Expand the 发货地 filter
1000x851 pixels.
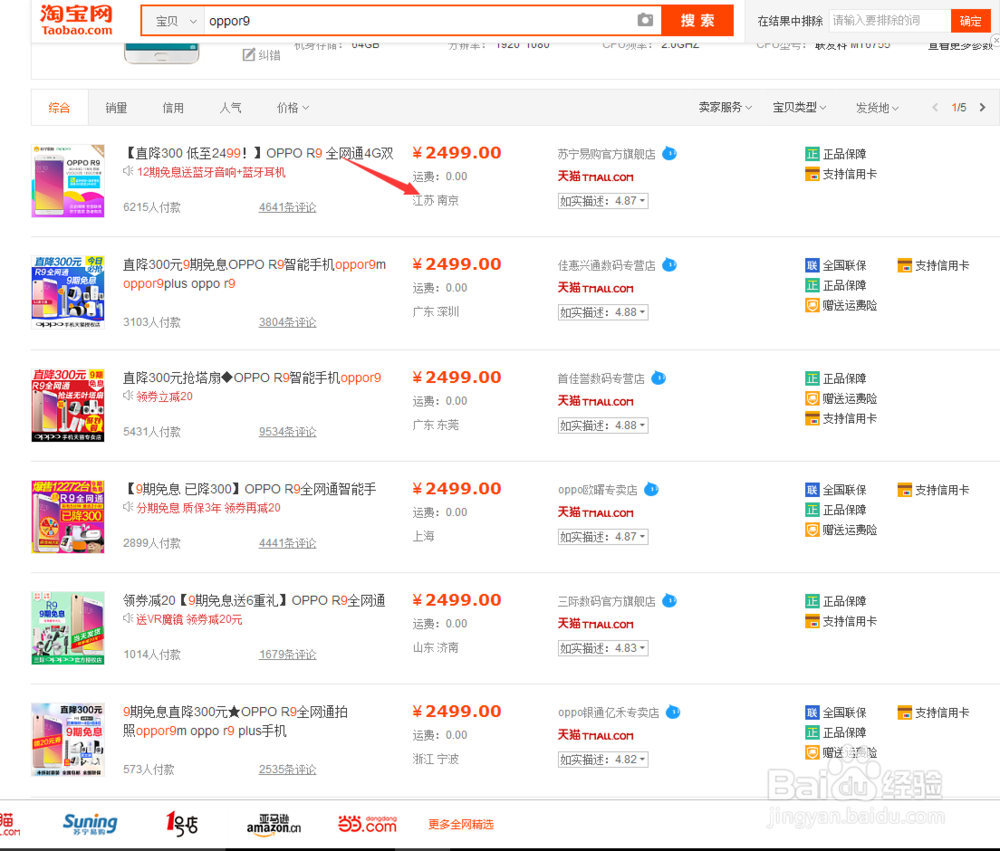click(x=877, y=108)
